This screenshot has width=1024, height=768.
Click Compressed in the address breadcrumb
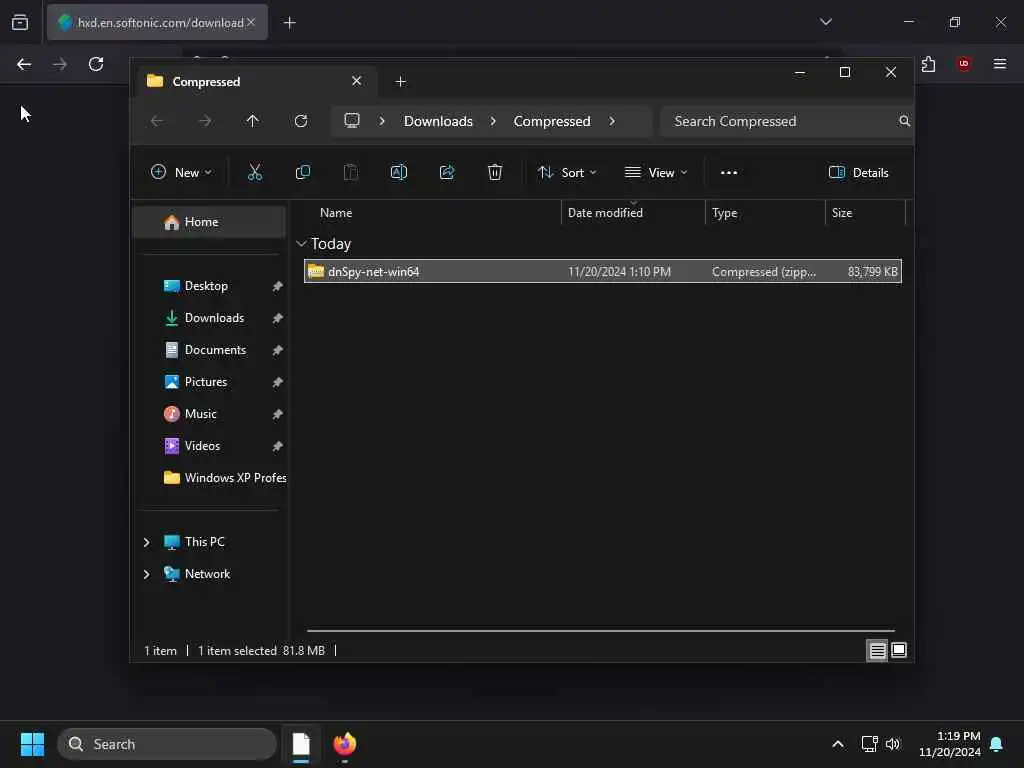(x=552, y=121)
